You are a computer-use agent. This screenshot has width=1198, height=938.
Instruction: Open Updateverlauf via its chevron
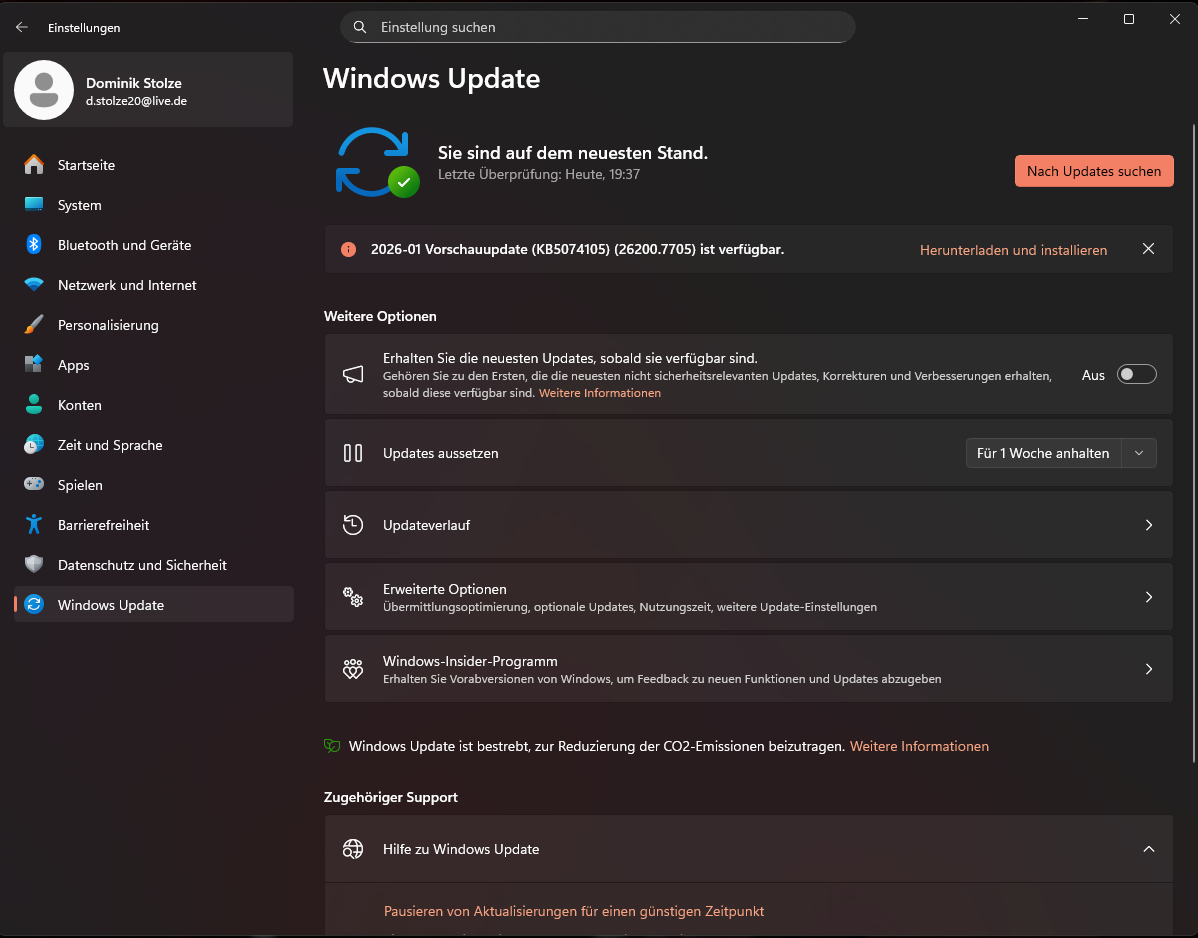[x=1148, y=525]
